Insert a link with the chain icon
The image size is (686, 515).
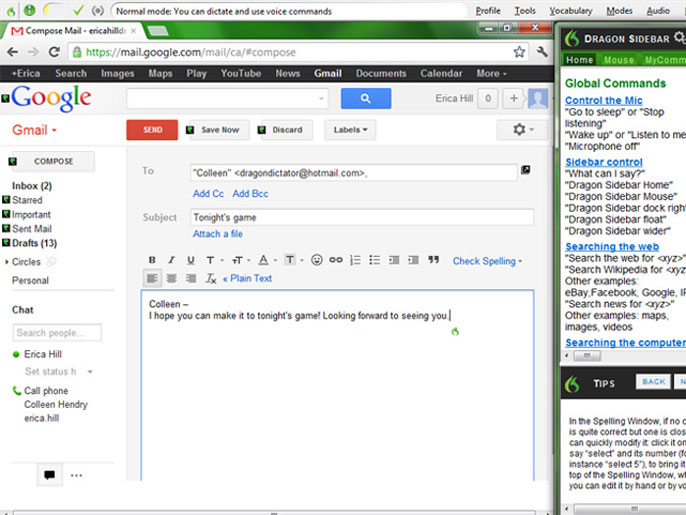pos(336,260)
